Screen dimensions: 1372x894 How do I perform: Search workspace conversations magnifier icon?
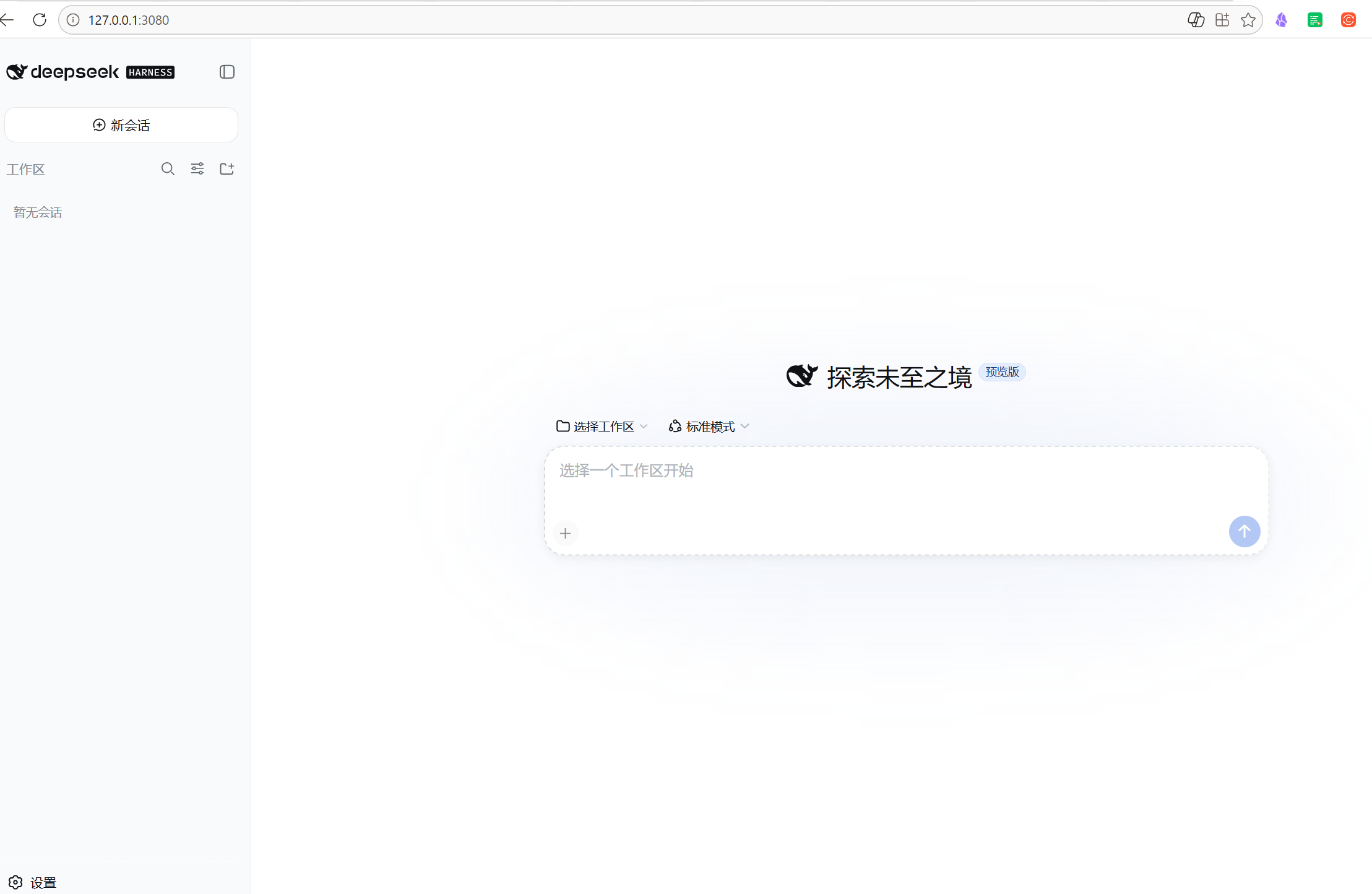(168, 169)
